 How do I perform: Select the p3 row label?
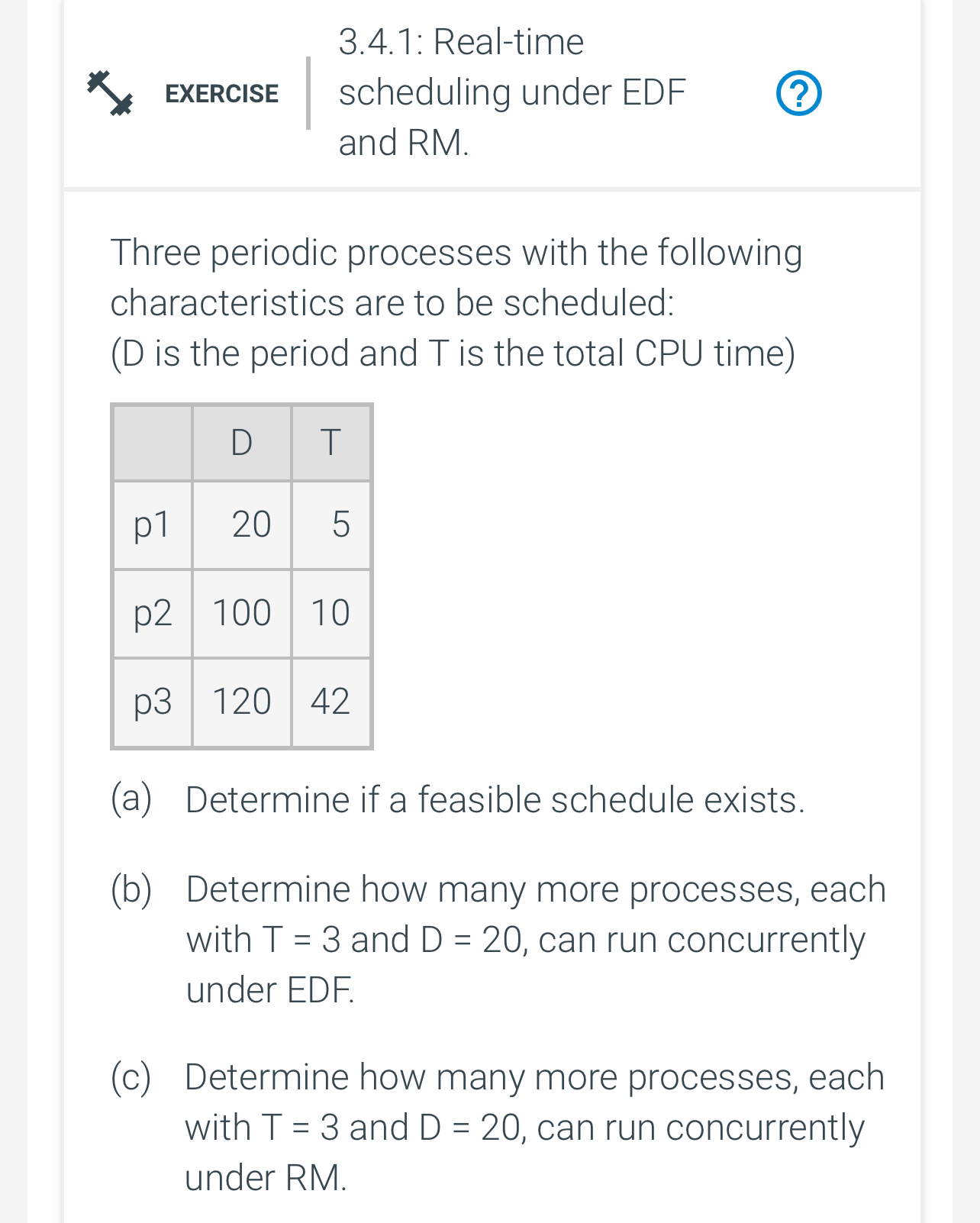152,702
